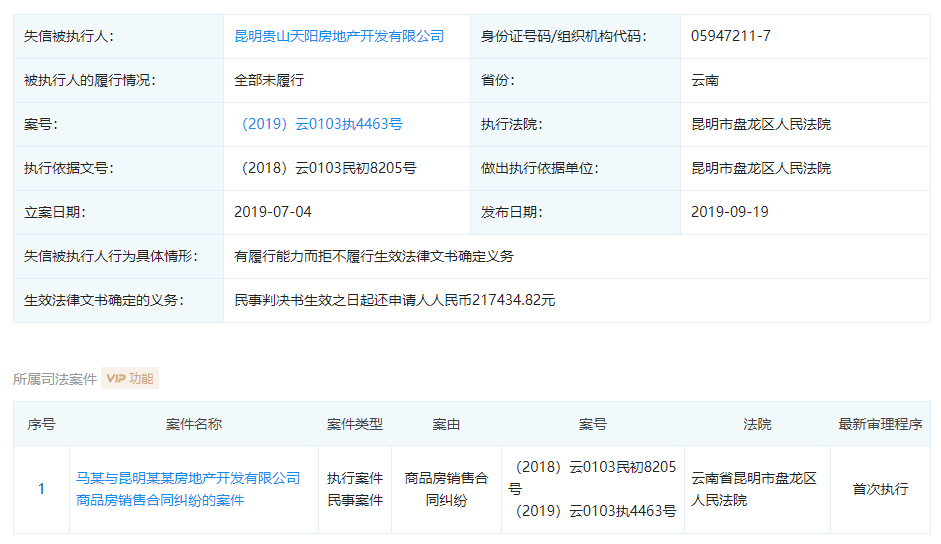Click the 最新审理程序 column header

coord(880,424)
